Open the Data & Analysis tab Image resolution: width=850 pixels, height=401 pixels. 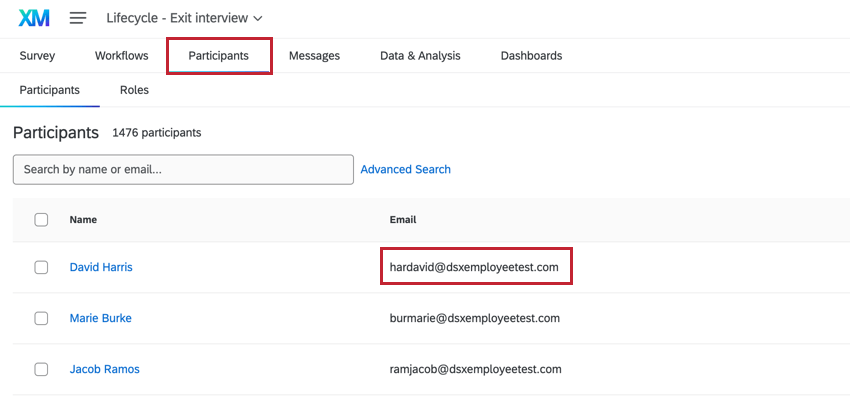coord(420,56)
